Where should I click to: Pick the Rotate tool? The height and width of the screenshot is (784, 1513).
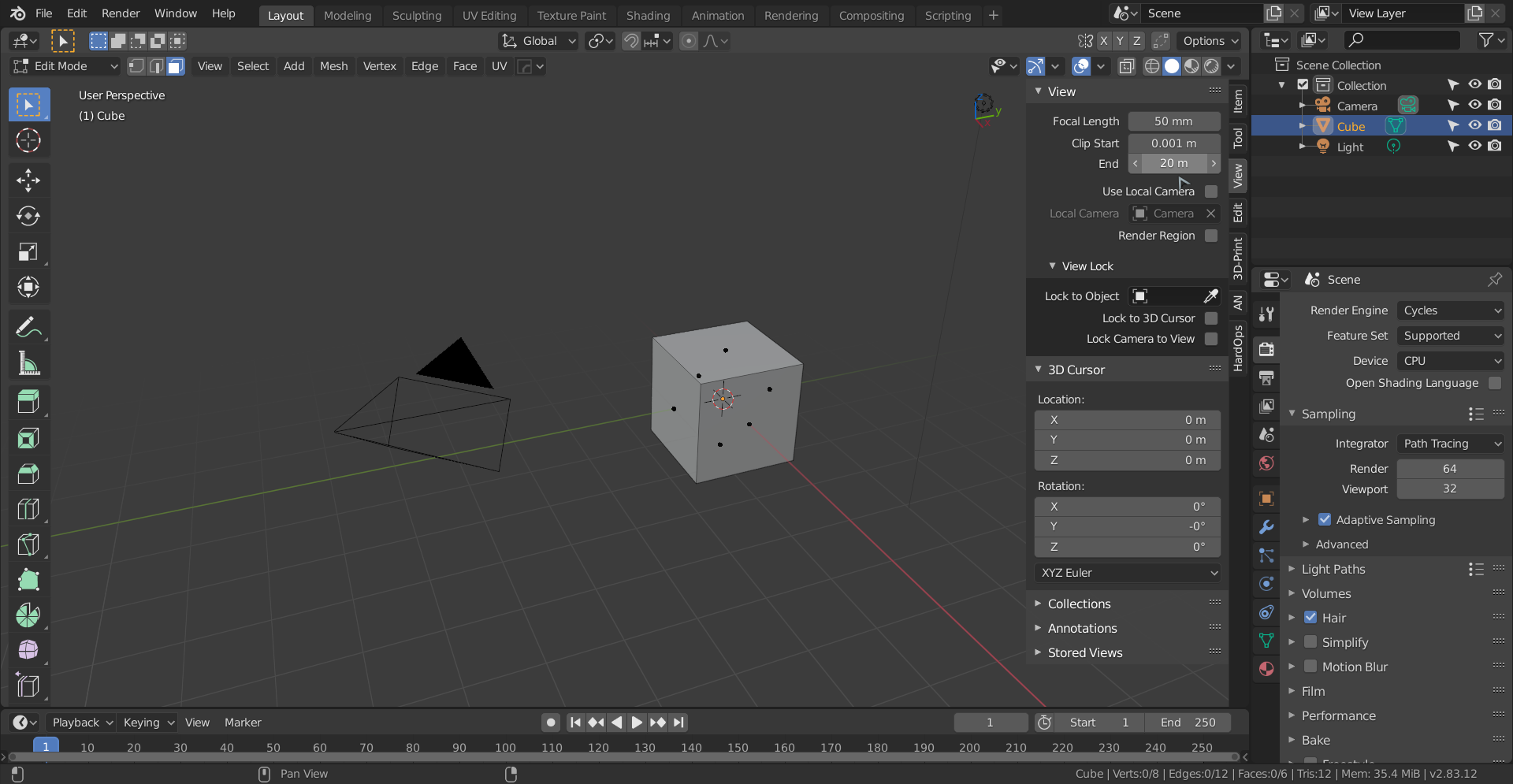[28, 216]
